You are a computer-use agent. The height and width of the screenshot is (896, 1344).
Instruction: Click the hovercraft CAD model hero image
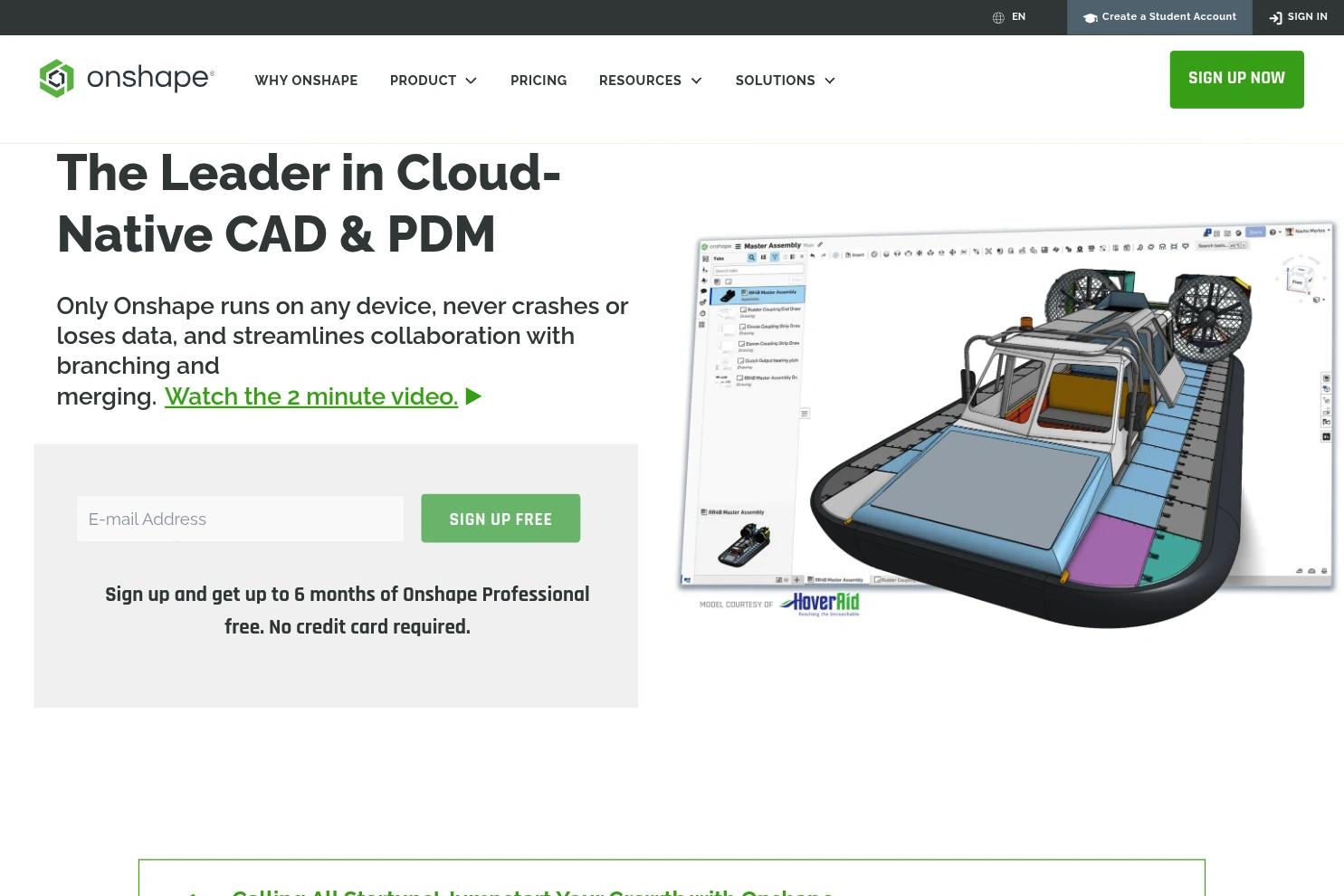tap(1007, 424)
